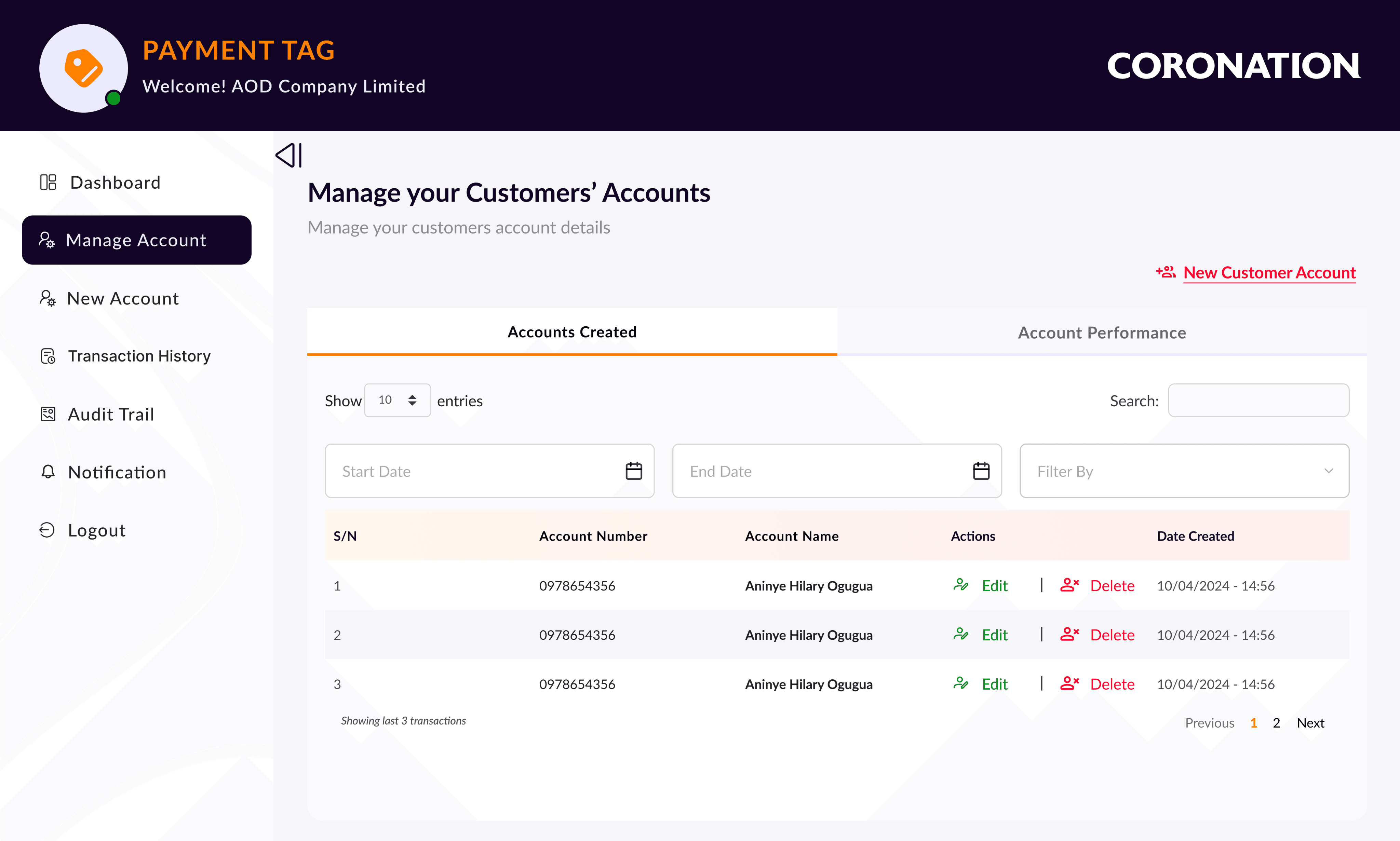Click the Audit Trail sidebar icon
Viewport: 1400px width, 841px height.
pos(48,414)
